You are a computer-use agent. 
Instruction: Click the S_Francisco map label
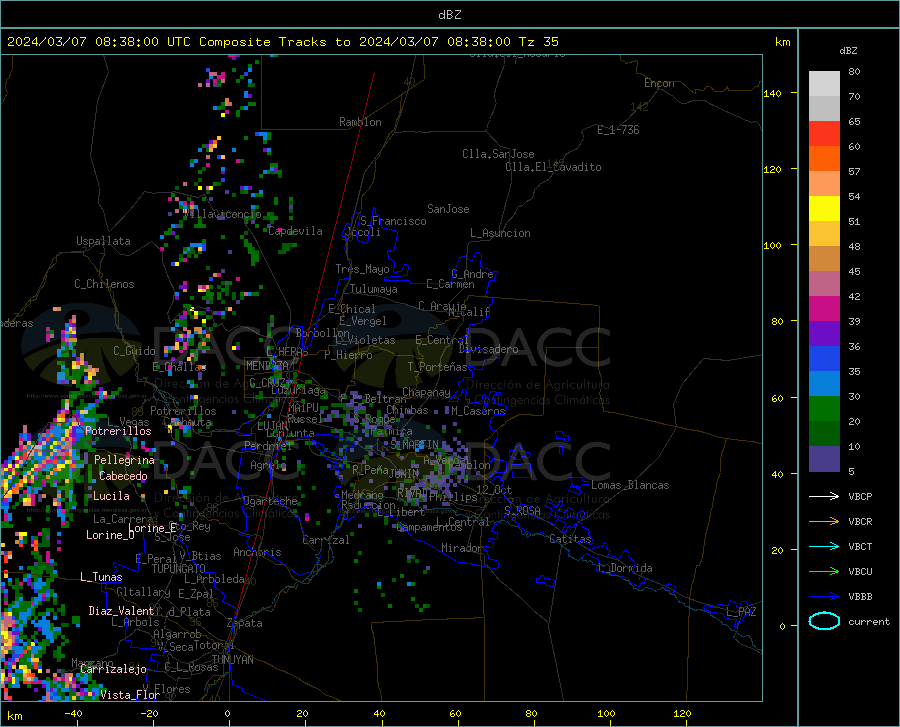point(394,221)
